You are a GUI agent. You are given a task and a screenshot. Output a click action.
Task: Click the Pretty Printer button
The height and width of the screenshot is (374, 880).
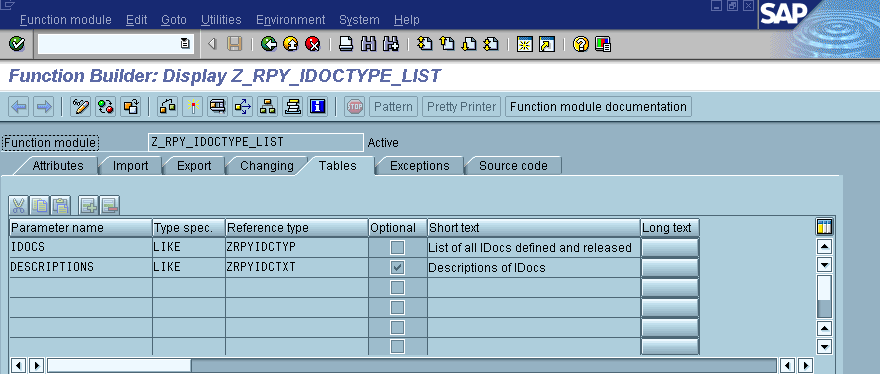pos(462,107)
